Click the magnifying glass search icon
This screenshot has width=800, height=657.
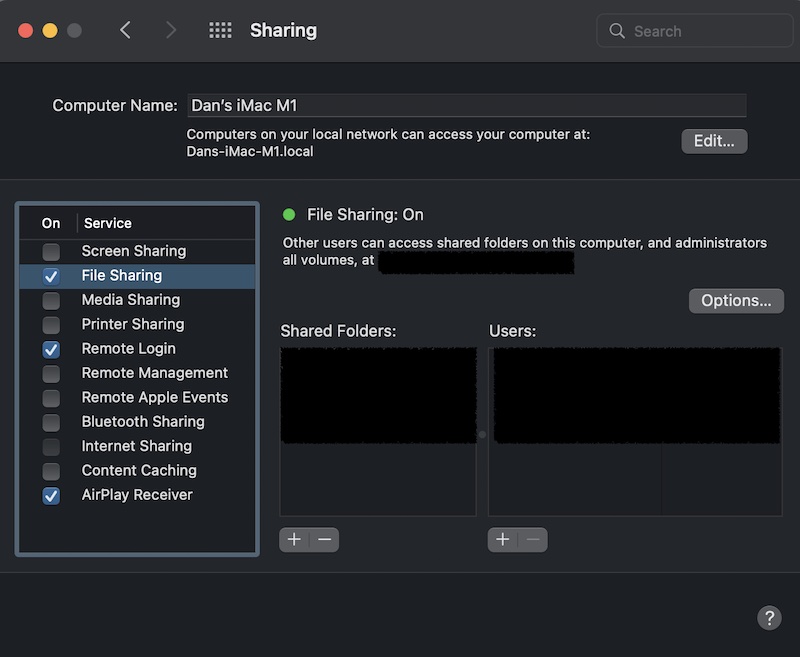(617, 31)
